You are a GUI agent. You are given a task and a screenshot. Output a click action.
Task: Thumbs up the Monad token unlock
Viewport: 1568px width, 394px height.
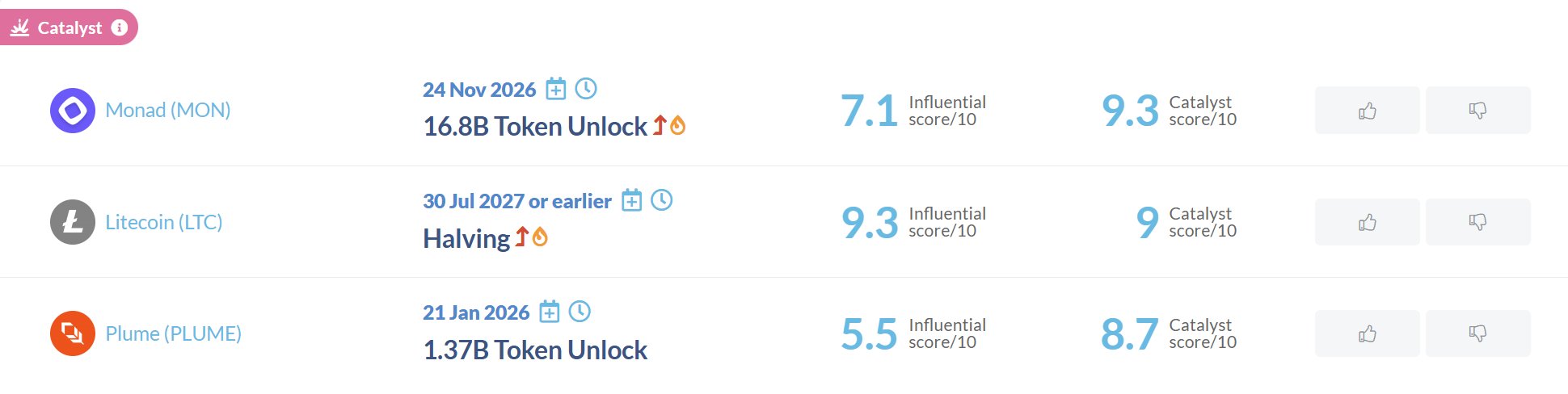click(x=1367, y=111)
